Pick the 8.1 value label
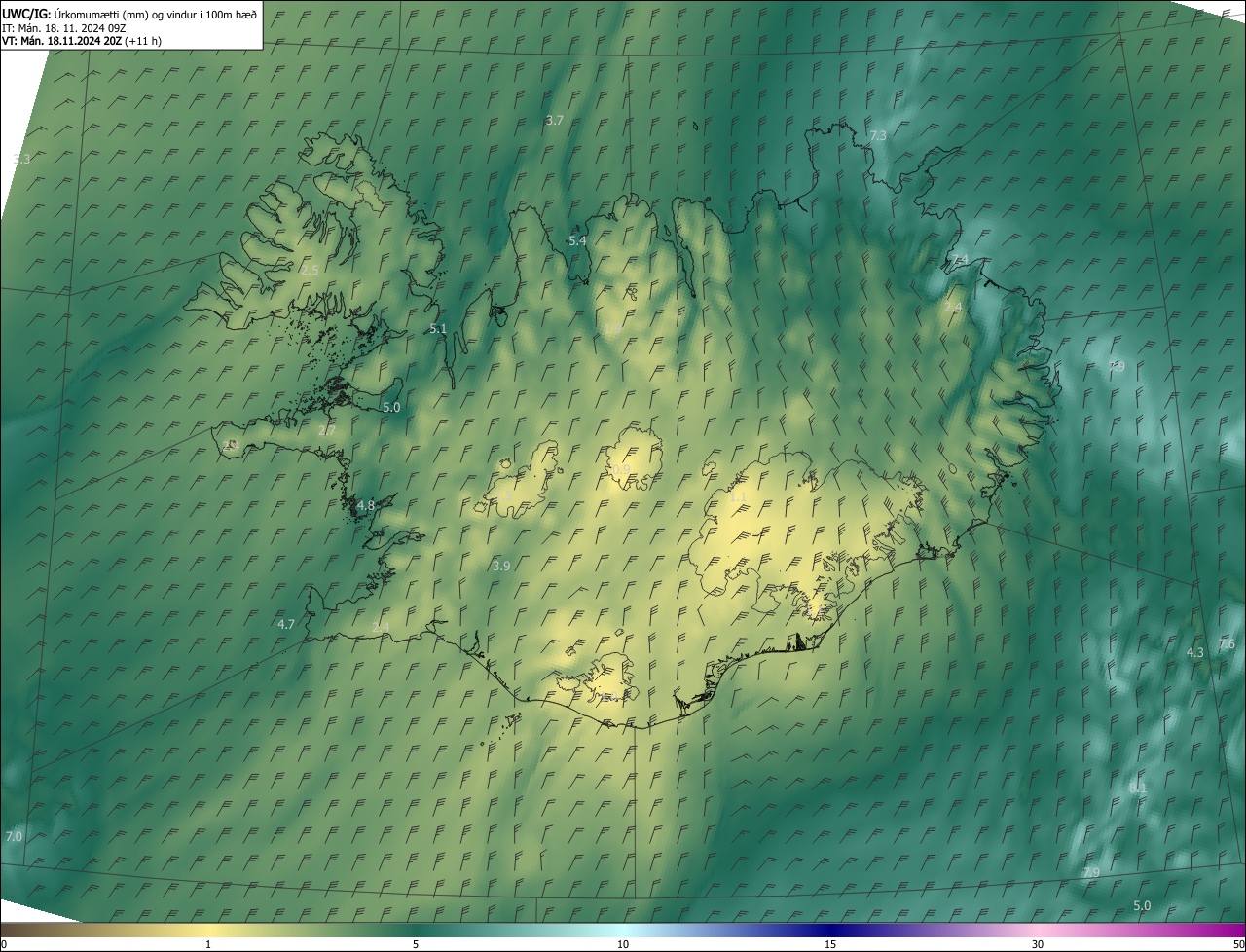Screen dimensions: 1246x952 [x=1138, y=787]
